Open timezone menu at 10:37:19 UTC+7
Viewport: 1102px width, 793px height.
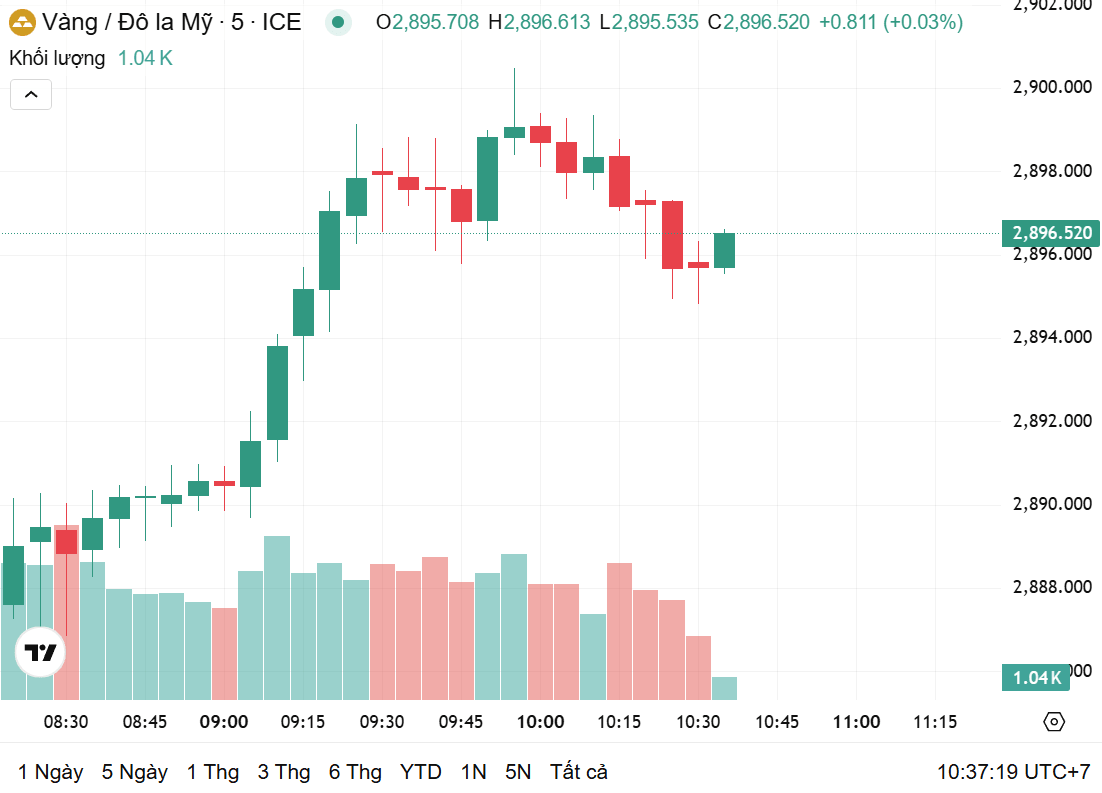(x=1013, y=772)
